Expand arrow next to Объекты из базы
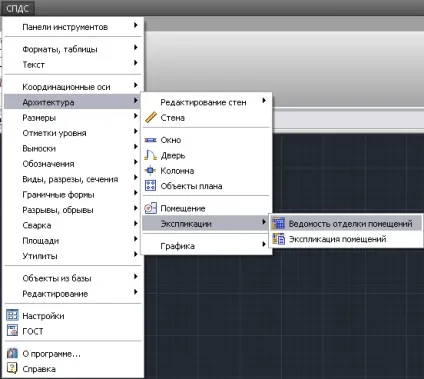The image size is (424, 379). [x=135, y=276]
